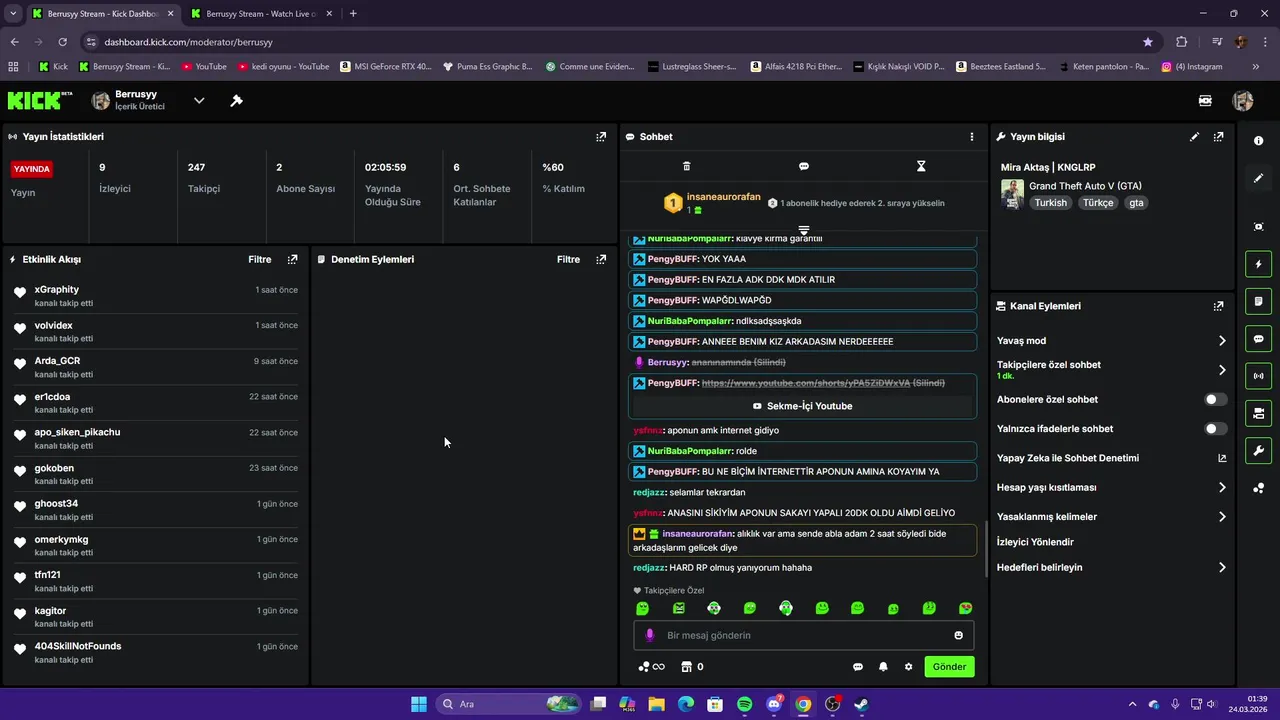Open YouTube bookmark in bookmarks bar
The width and height of the screenshot is (1280, 720).
(x=204, y=67)
